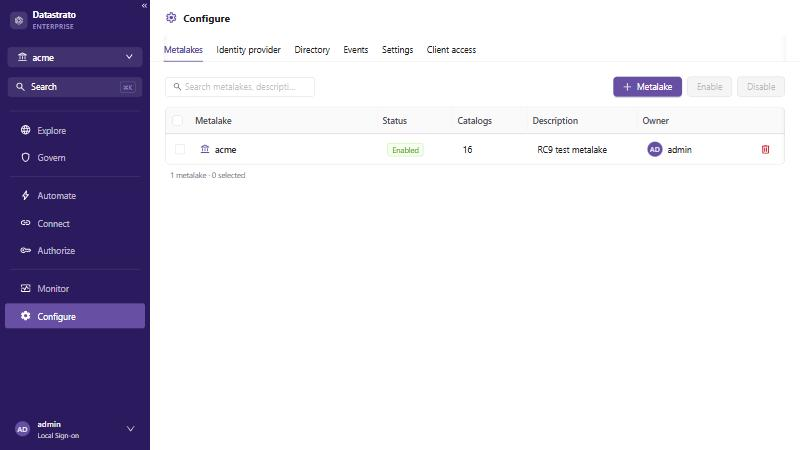
Task: Click the Explore globe icon
Action: click(26, 130)
